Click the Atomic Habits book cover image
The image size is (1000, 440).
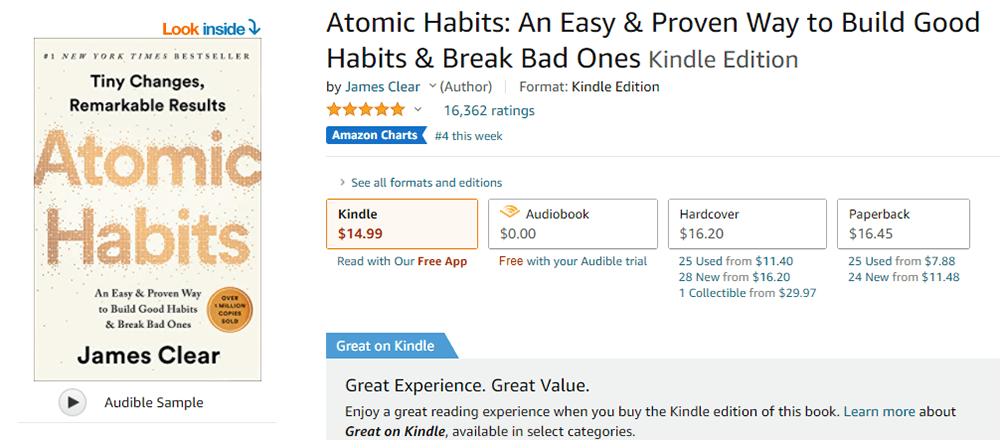pos(148,209)
